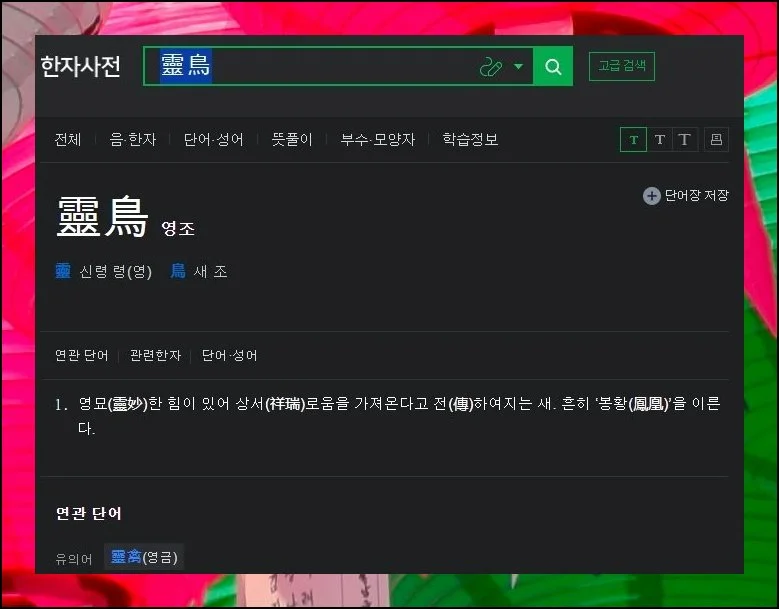779x609 pixels.
Task: Click the 유의어 label
Action: (x=74, y=559)
